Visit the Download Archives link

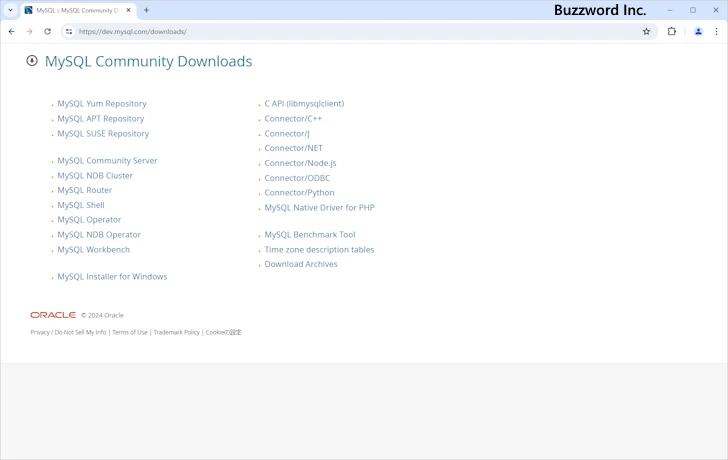(x=300, y=264)
